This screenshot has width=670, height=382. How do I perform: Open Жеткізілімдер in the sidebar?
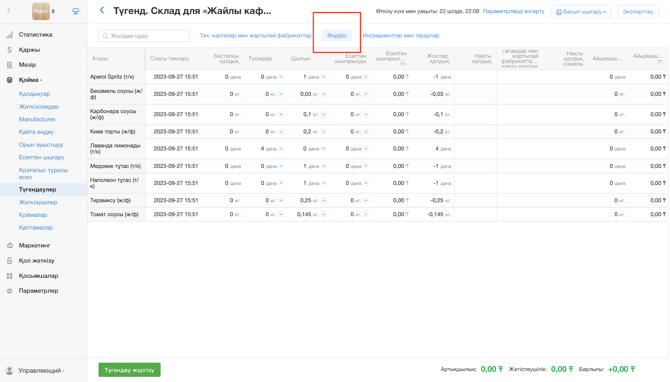click(39, 107)
